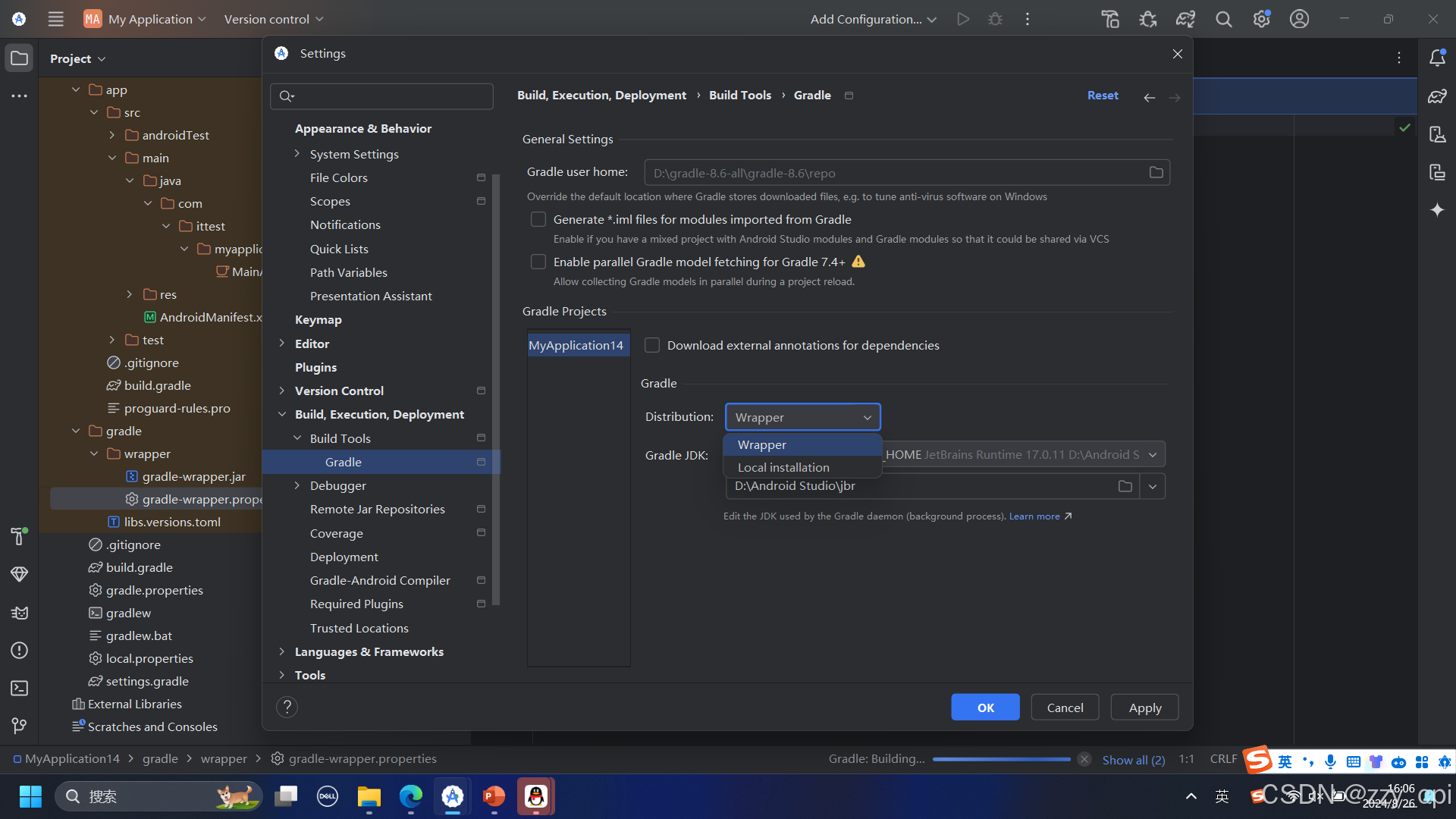
Task: Open the Notifications bell
Action: point(1438,58)
